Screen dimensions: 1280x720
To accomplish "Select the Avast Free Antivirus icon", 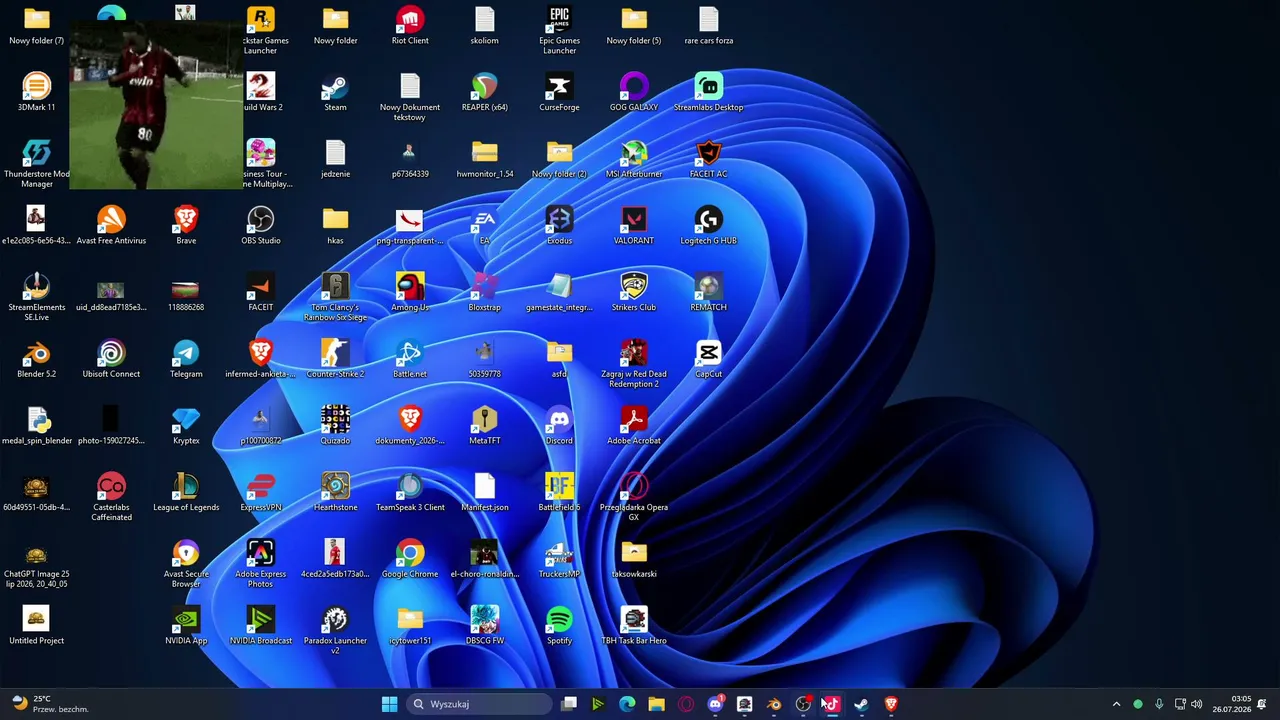I will click(x=111, y=226).
